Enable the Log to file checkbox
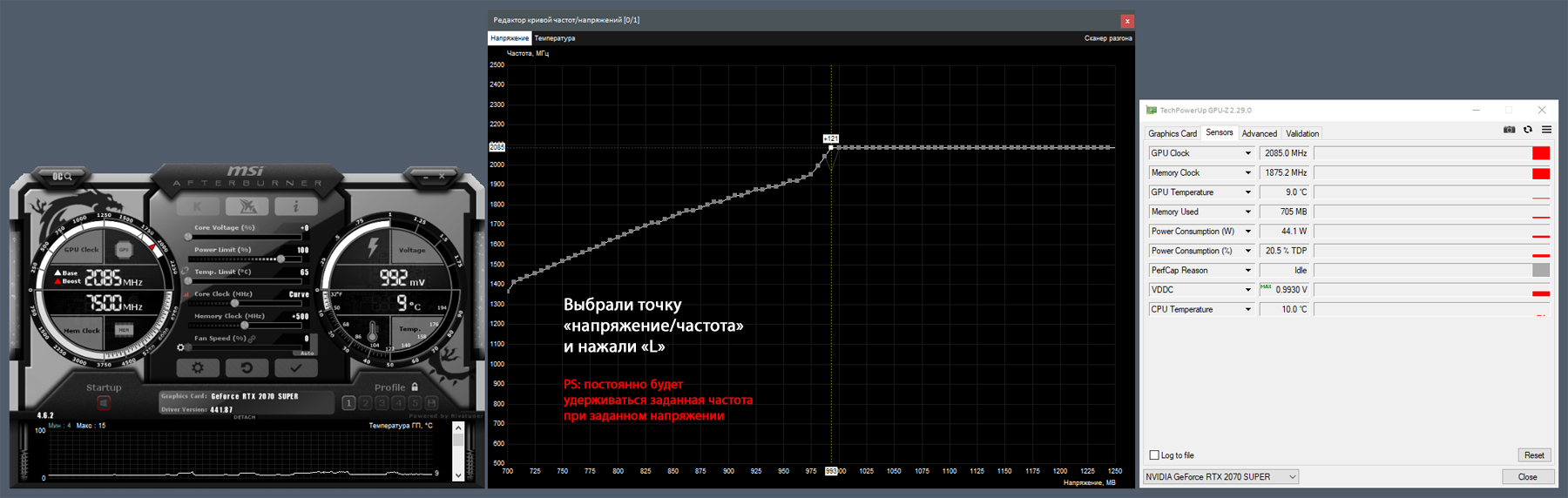The image size is (1568, 498). (x=1154, y=455)
